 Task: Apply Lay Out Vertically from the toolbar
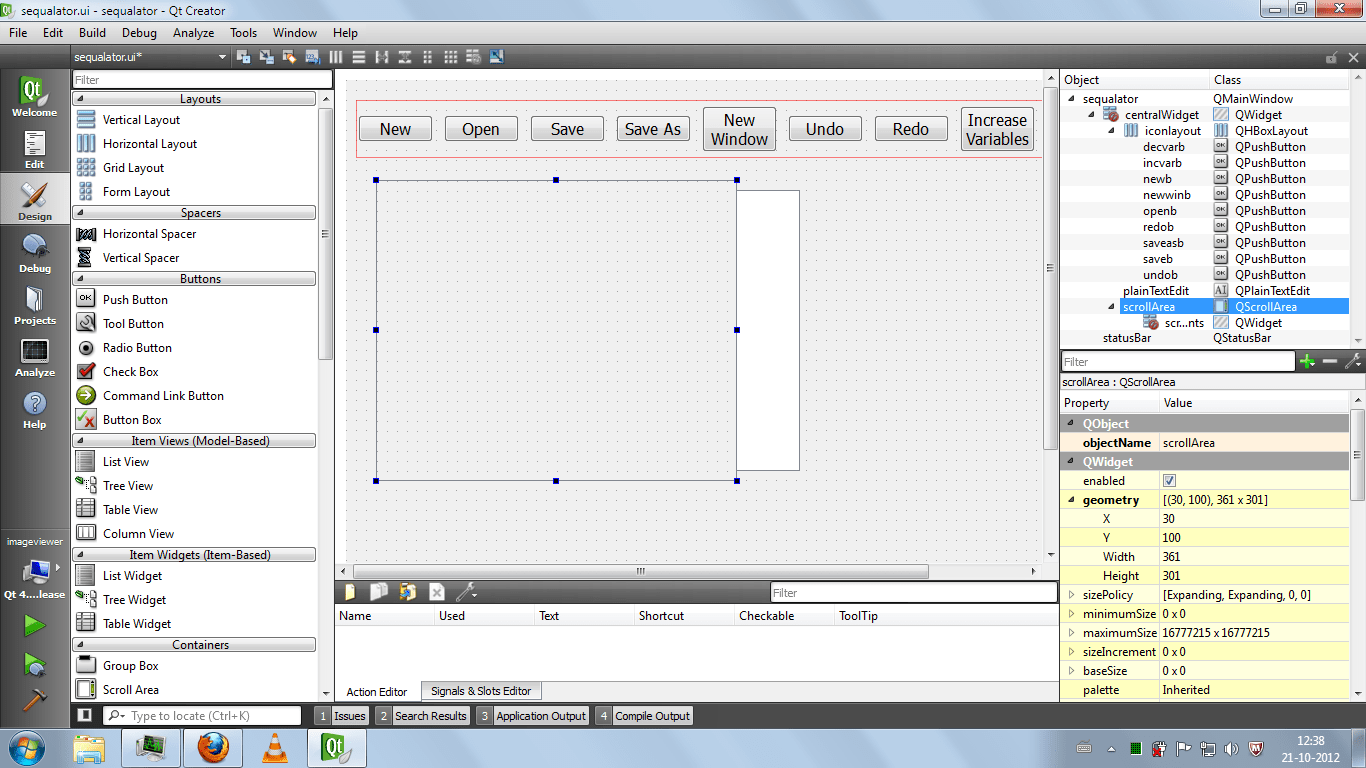point(358,57)
